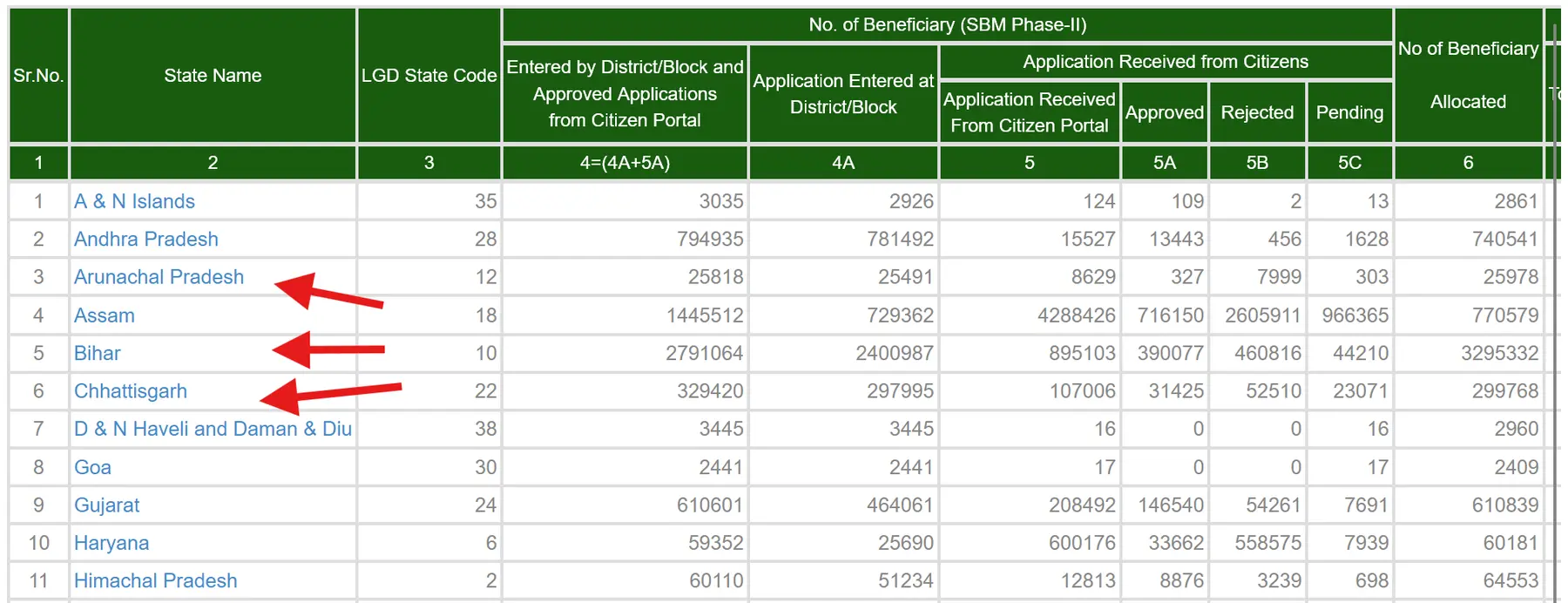This screenshot has height=603, width=1568.
Task: Click the value 2400987 in Bihar row
Action: coord(894,353)
